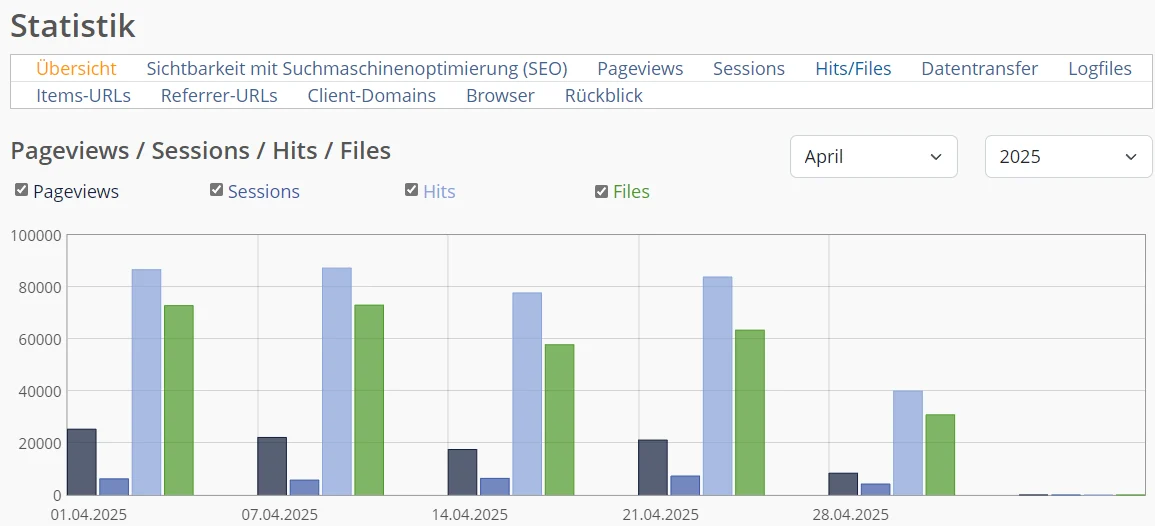The image size is (1155, 526).
Task: Click the Hits bar for 28.04.2025
Action: 908,443
